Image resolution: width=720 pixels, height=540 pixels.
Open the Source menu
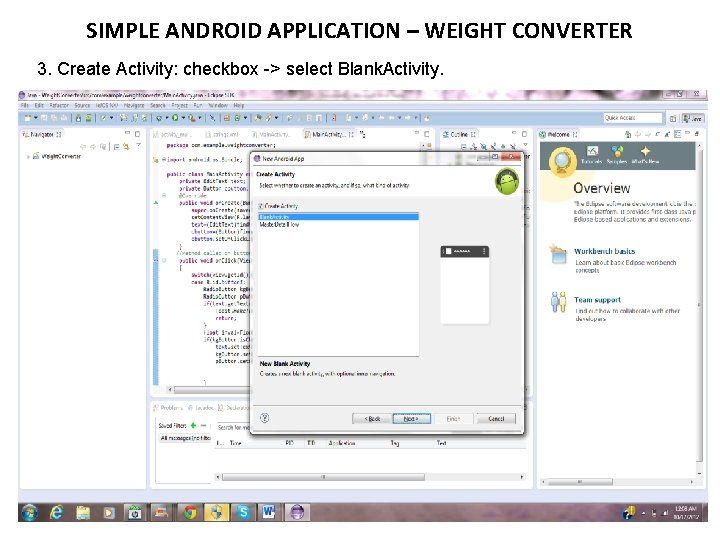click(82, 106)
